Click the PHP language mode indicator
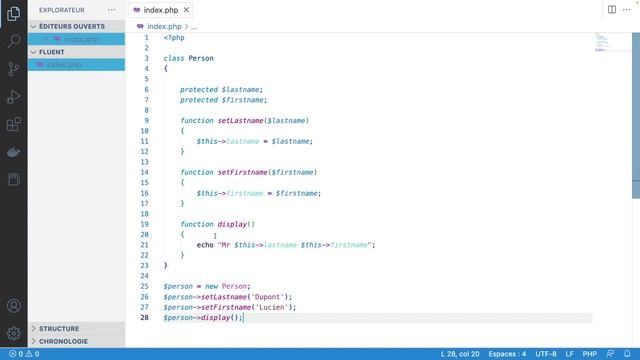 click(x=589, y=354)
